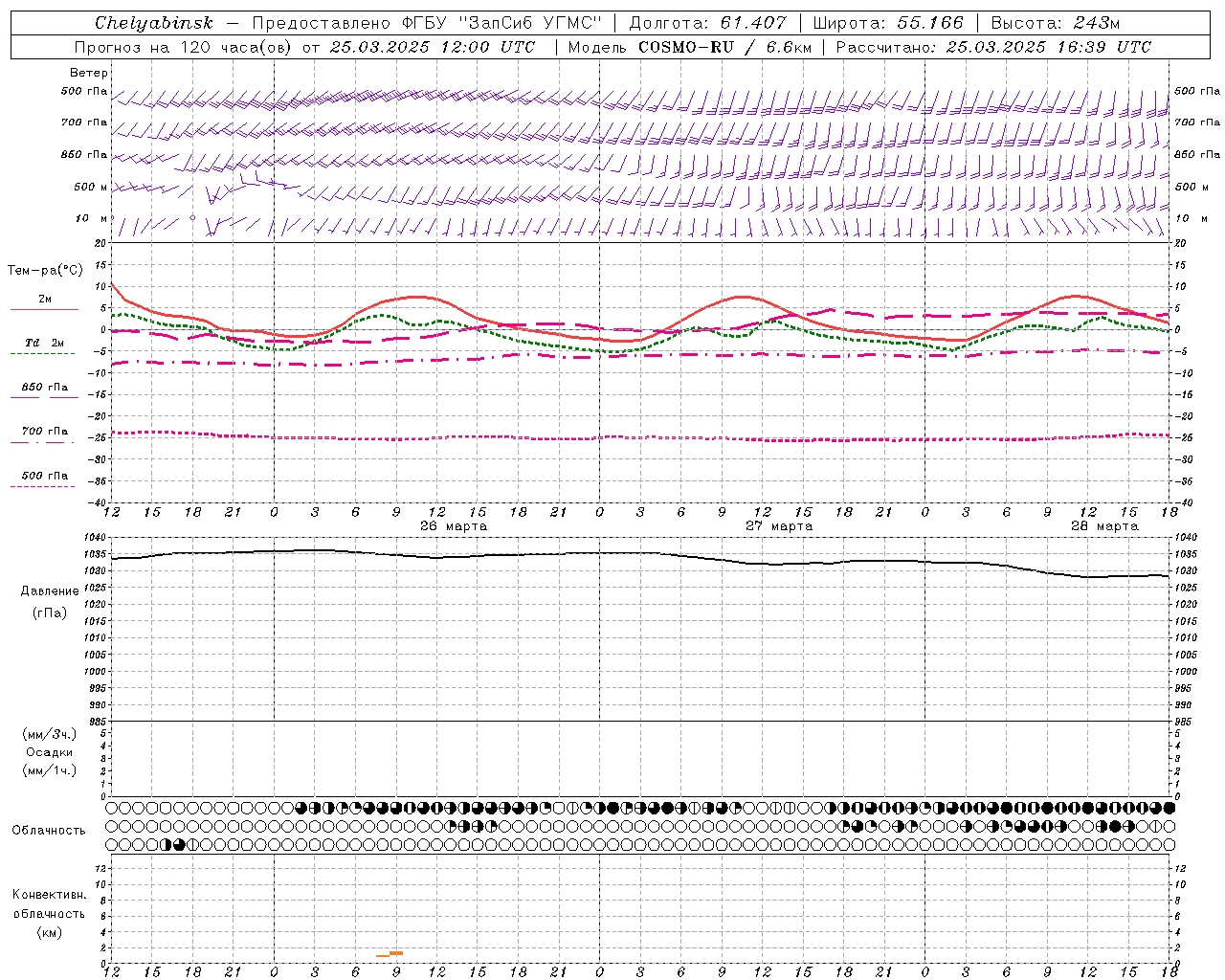Click the '(км)' convective height unit label
Screen dimensions: 1225x980
(x=50, y=932)
